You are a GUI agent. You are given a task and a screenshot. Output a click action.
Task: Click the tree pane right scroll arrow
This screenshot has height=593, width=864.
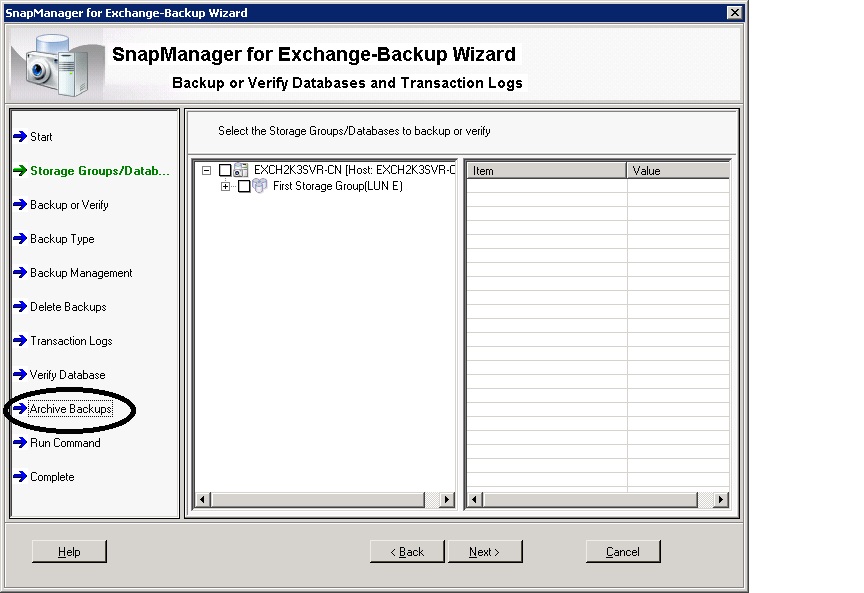tap(446, 499)
